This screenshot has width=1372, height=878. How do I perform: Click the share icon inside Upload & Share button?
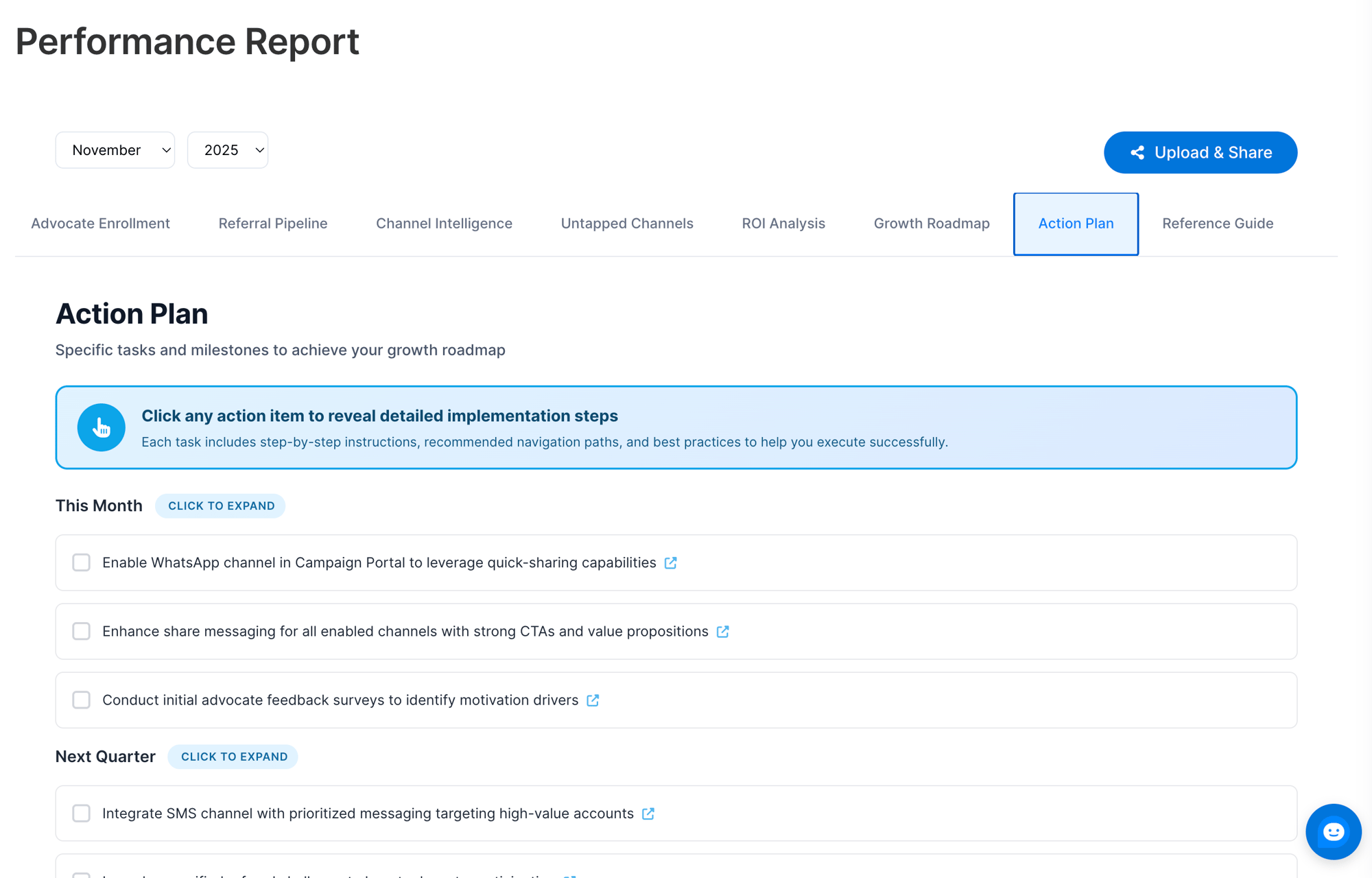[x=1137, y=152]
